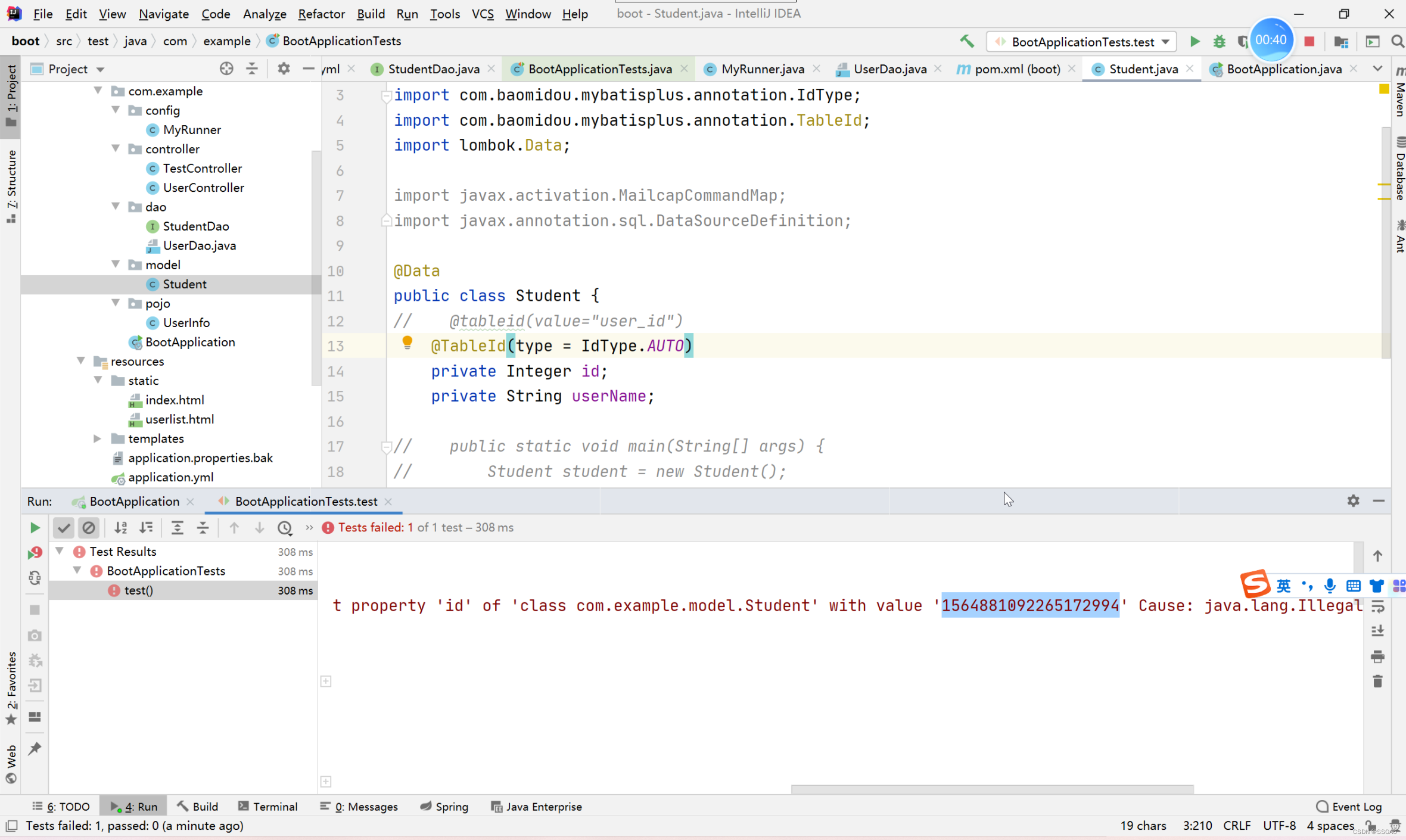
Task: Open 6: TODO tool window
Action: (x=61, y=806)
